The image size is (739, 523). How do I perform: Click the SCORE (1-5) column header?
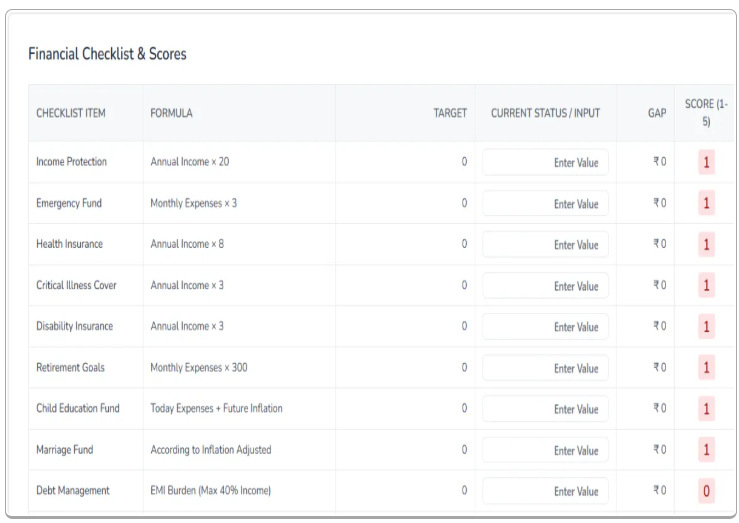(706, 113)
